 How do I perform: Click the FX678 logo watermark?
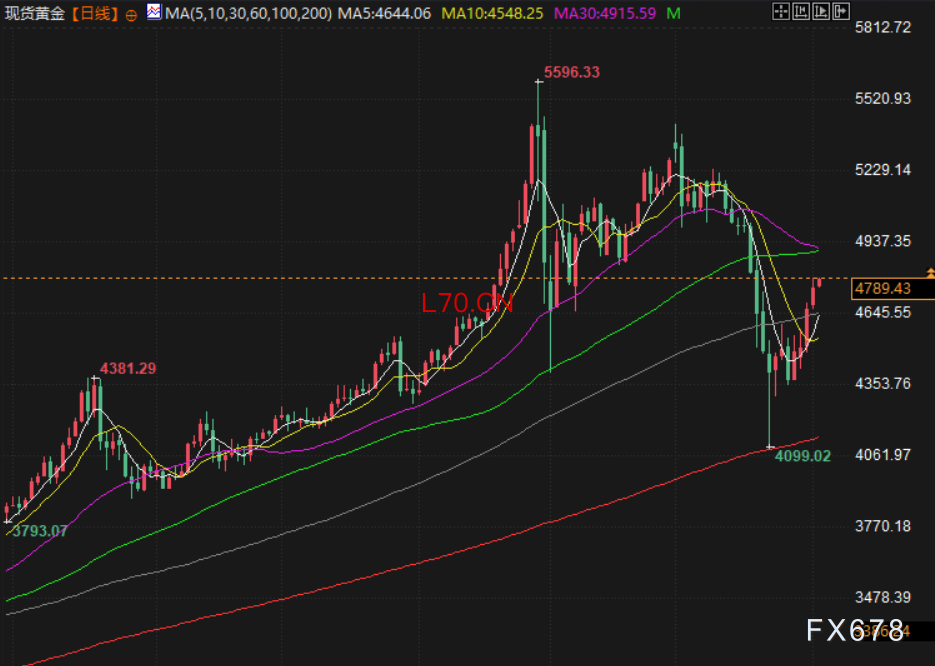coord(855,629)
